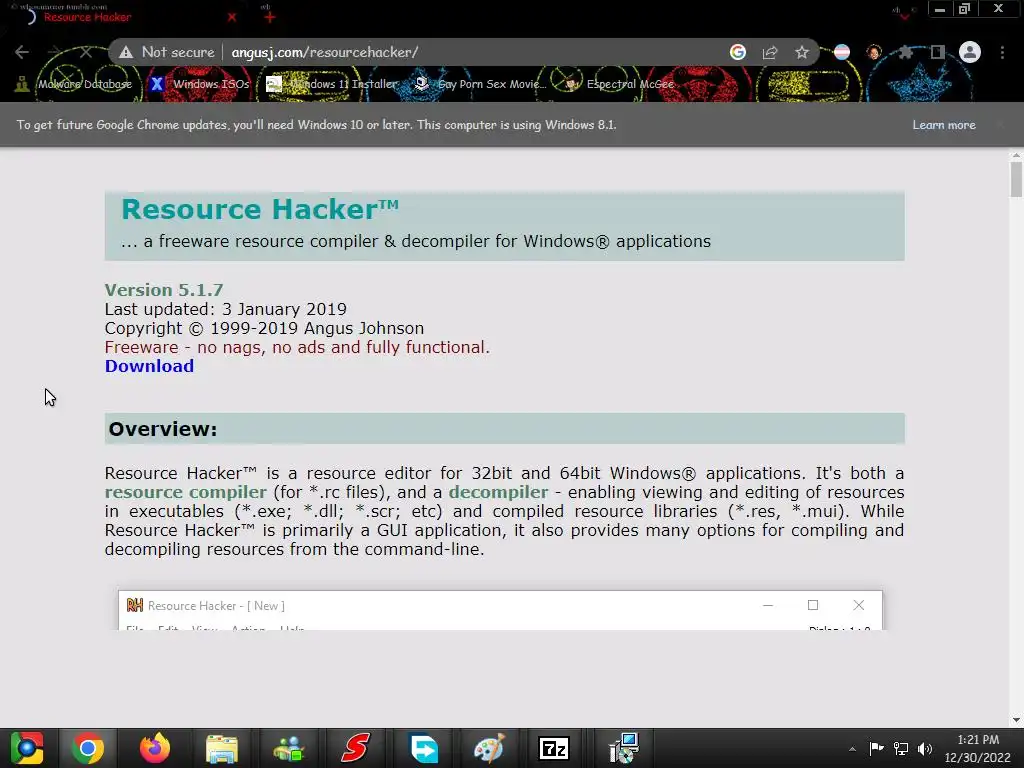Click Learn more in update notice
Image resolution: width=1024 pixels, height=768 pixels.
coord(944,125)
